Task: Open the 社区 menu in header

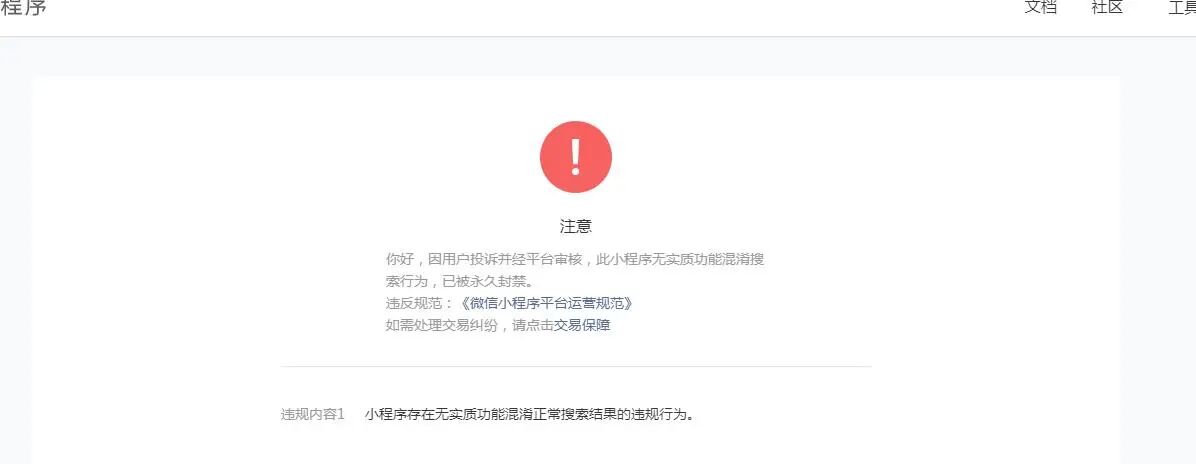Action: 1108,7
